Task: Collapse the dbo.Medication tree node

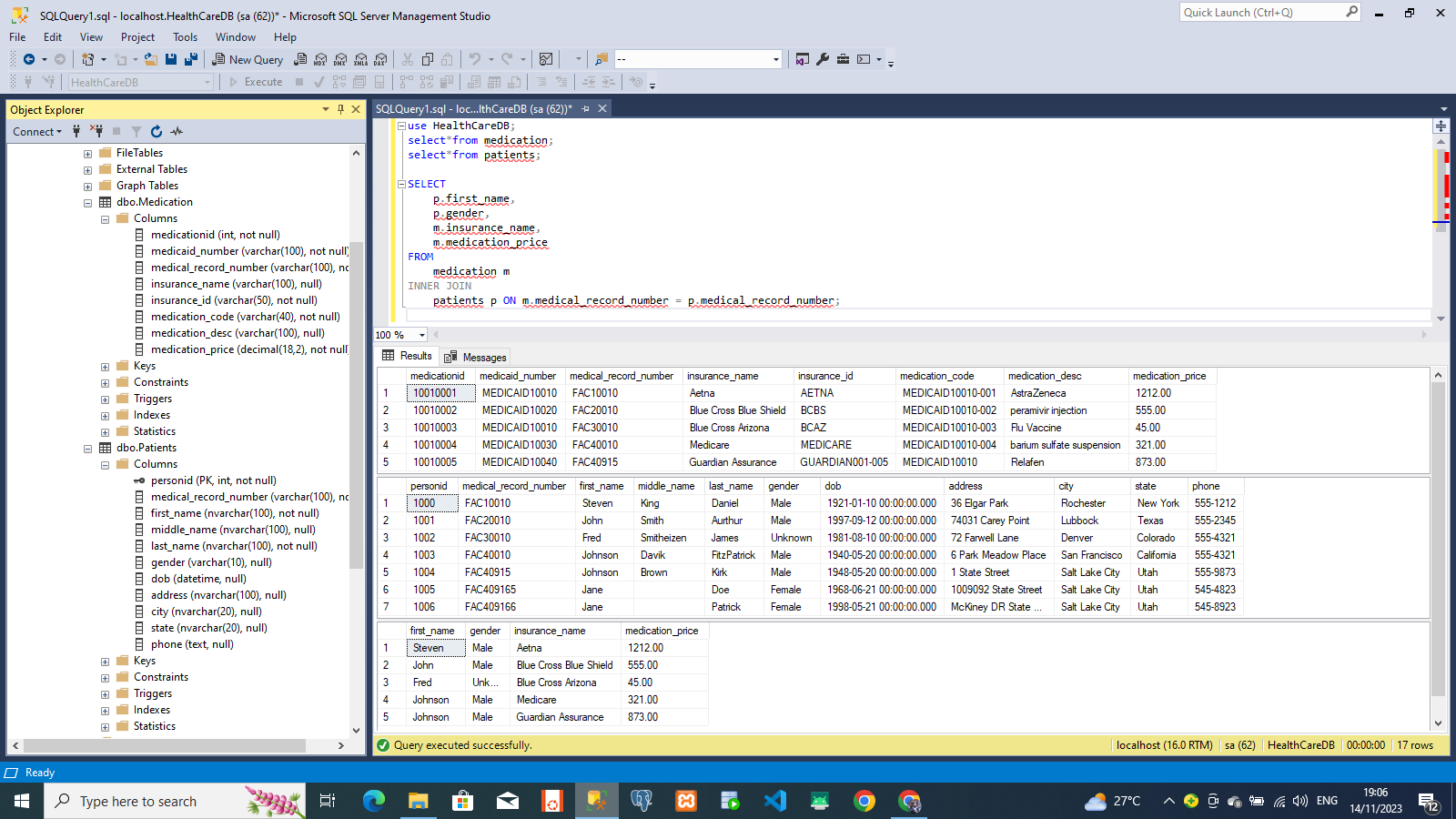Action: [x=87, y=203]
